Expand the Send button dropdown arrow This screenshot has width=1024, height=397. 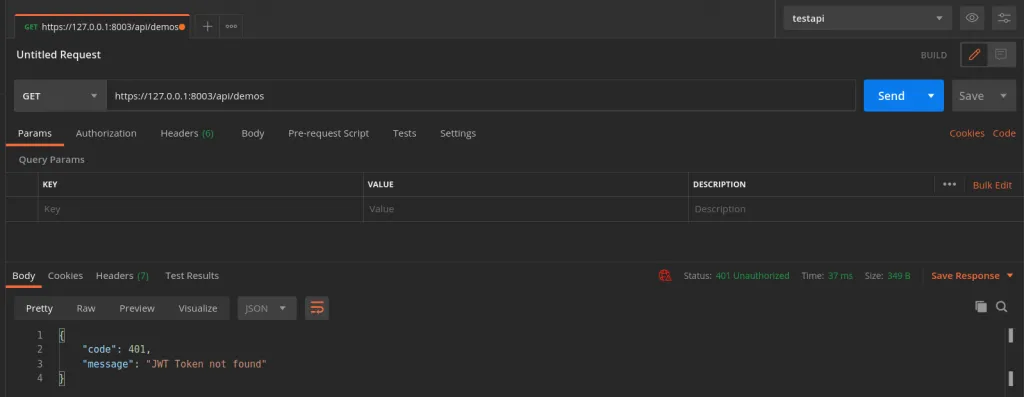coord(931,96)
